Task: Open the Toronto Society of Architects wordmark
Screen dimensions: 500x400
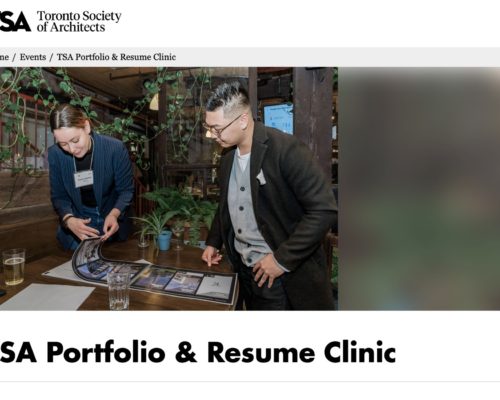Action: coord(79,21)
